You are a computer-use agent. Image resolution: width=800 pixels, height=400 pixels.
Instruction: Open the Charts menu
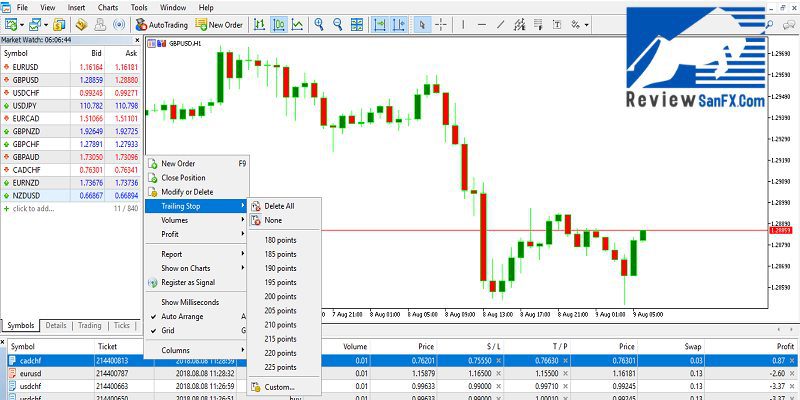[x=108, y=8]
